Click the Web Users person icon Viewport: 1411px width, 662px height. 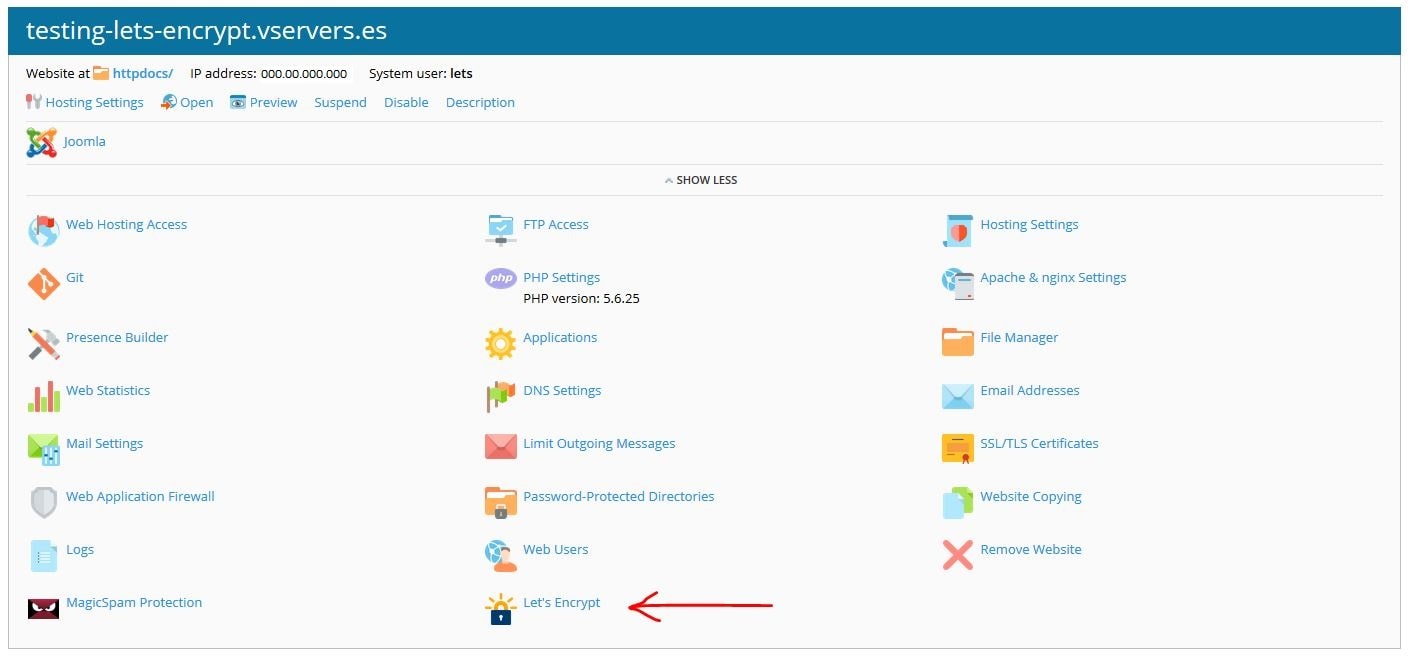pyautogui.click(x=500, y=555)
